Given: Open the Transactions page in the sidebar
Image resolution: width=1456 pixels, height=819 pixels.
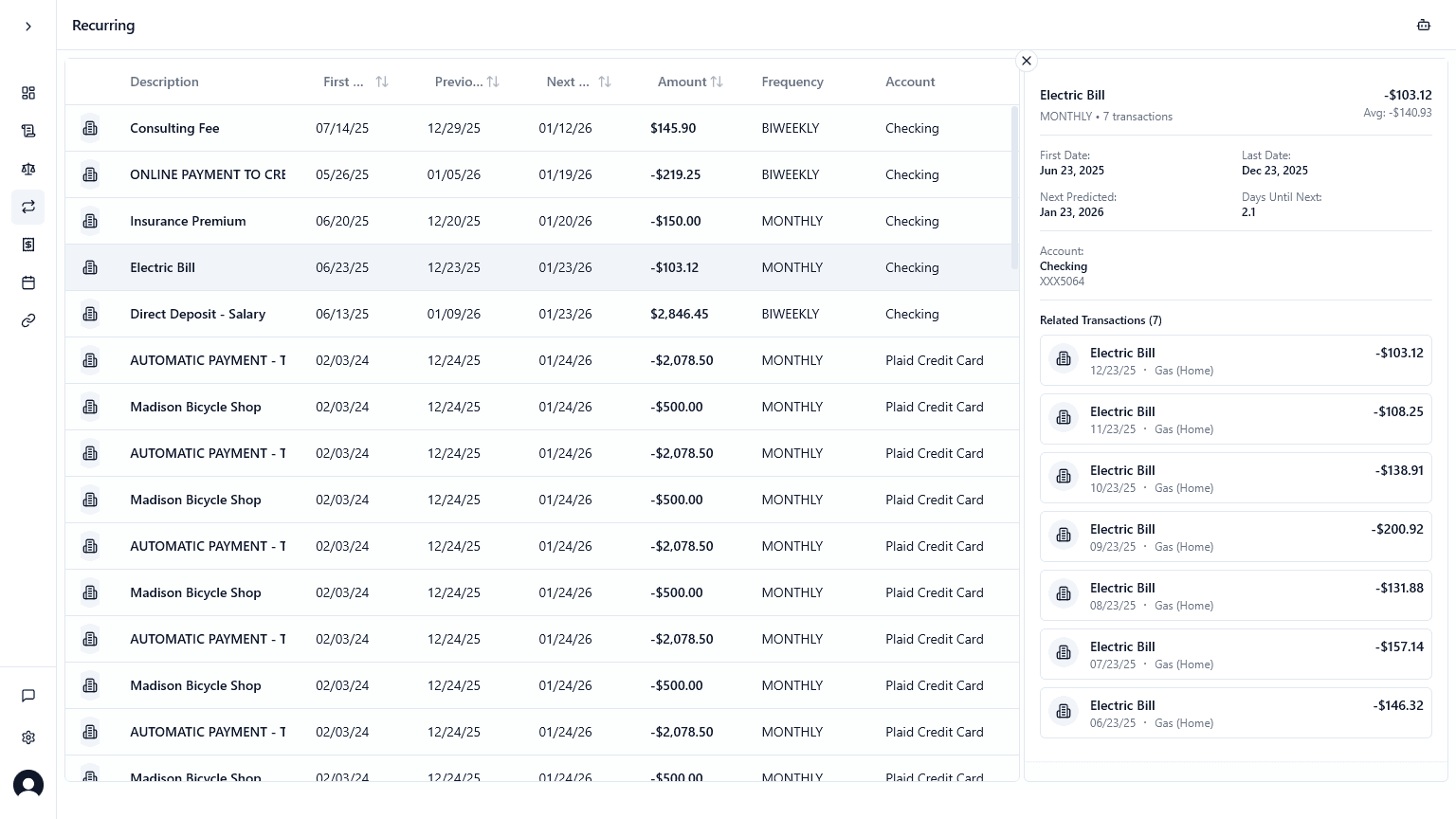Looking at the screenshot, I should [28, 131].
